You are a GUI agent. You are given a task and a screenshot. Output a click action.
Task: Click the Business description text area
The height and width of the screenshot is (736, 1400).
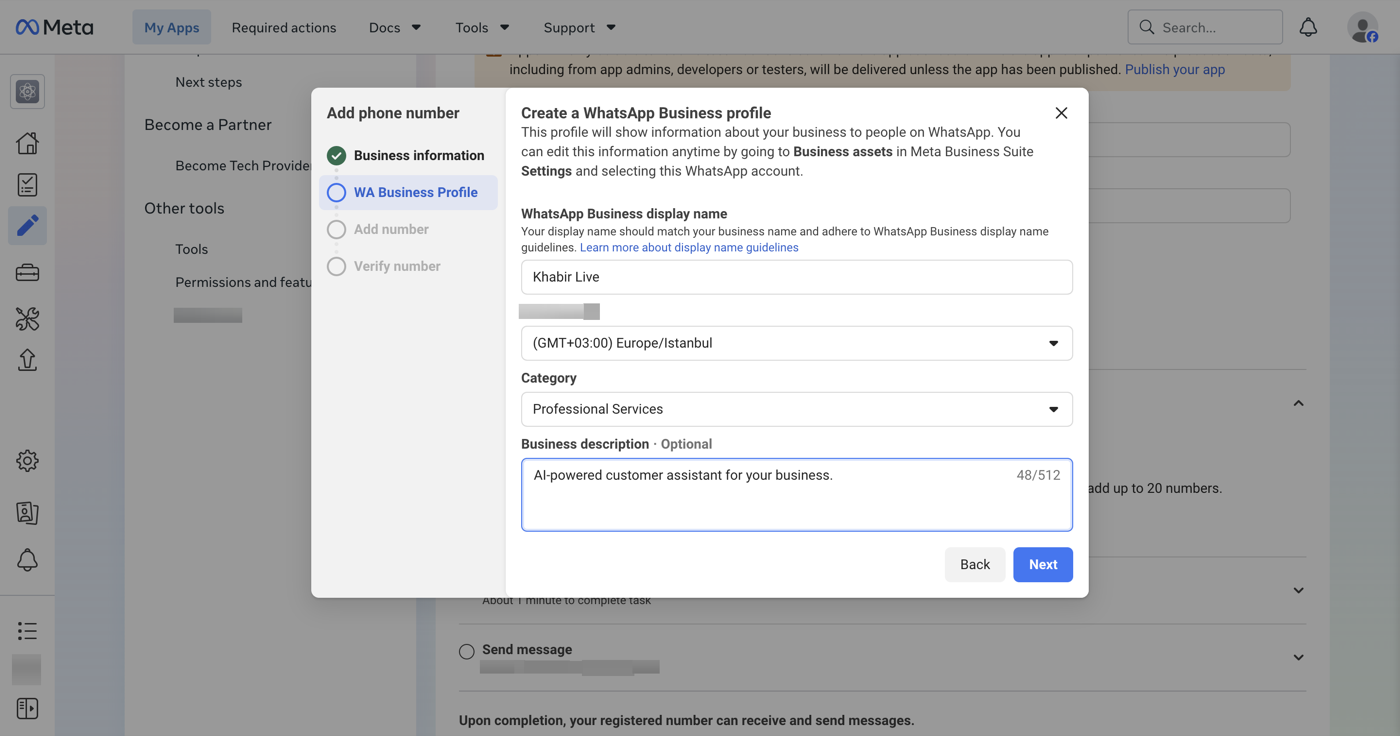797,495
